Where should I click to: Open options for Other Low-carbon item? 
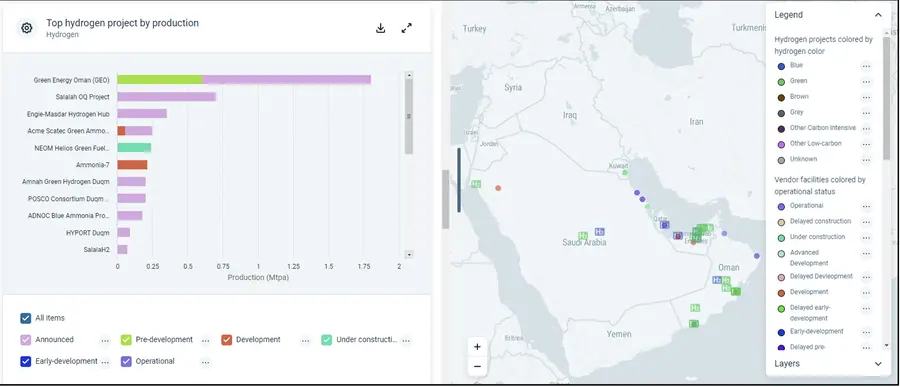(x=866, y=144)
